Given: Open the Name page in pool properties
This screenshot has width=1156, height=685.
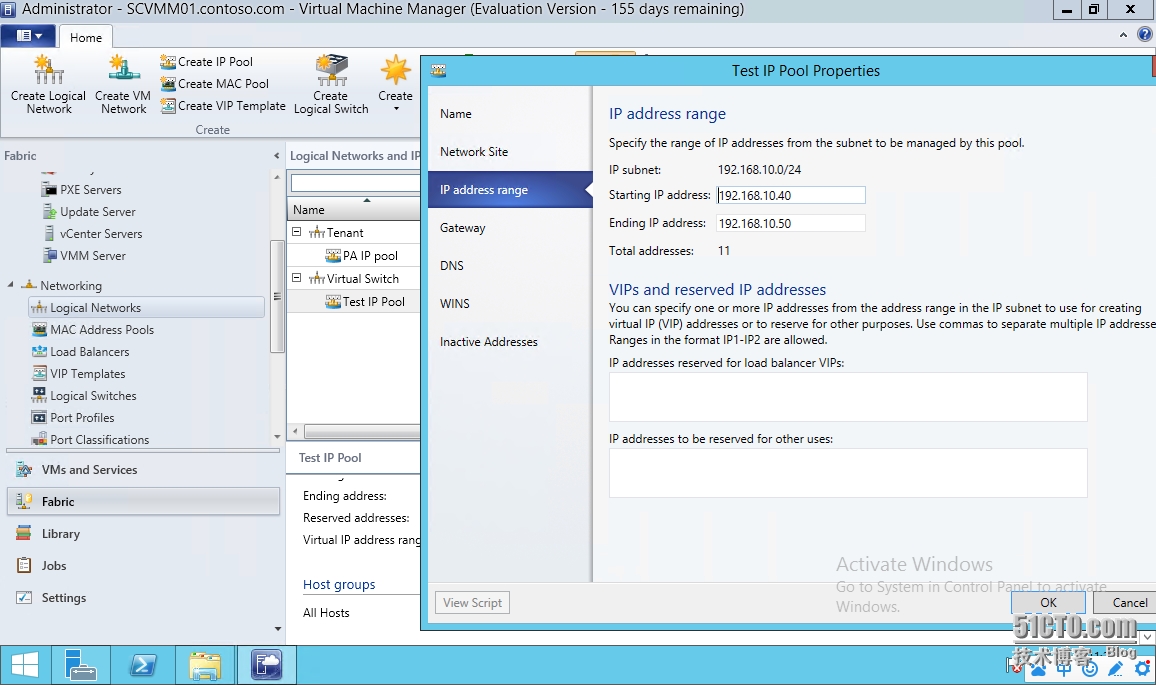Looking at the screenshot, I should pyautogui.click(x=510, y=114).
